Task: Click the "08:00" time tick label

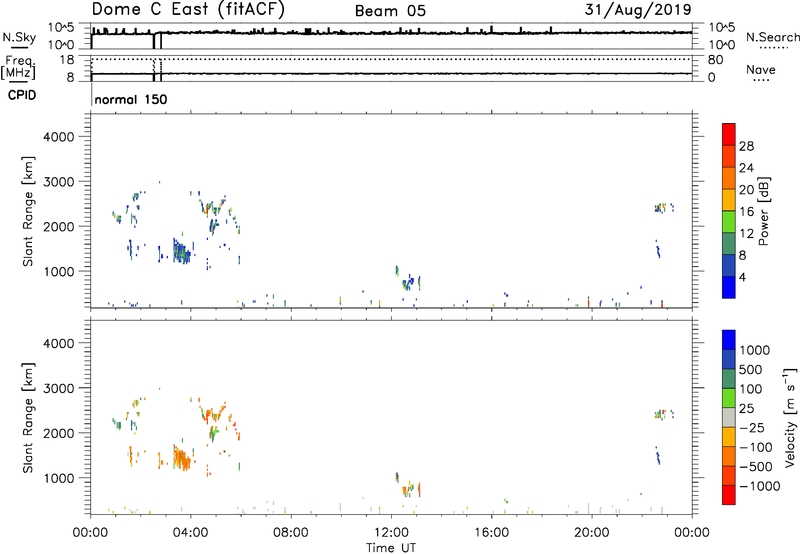Action: [291, 533]
